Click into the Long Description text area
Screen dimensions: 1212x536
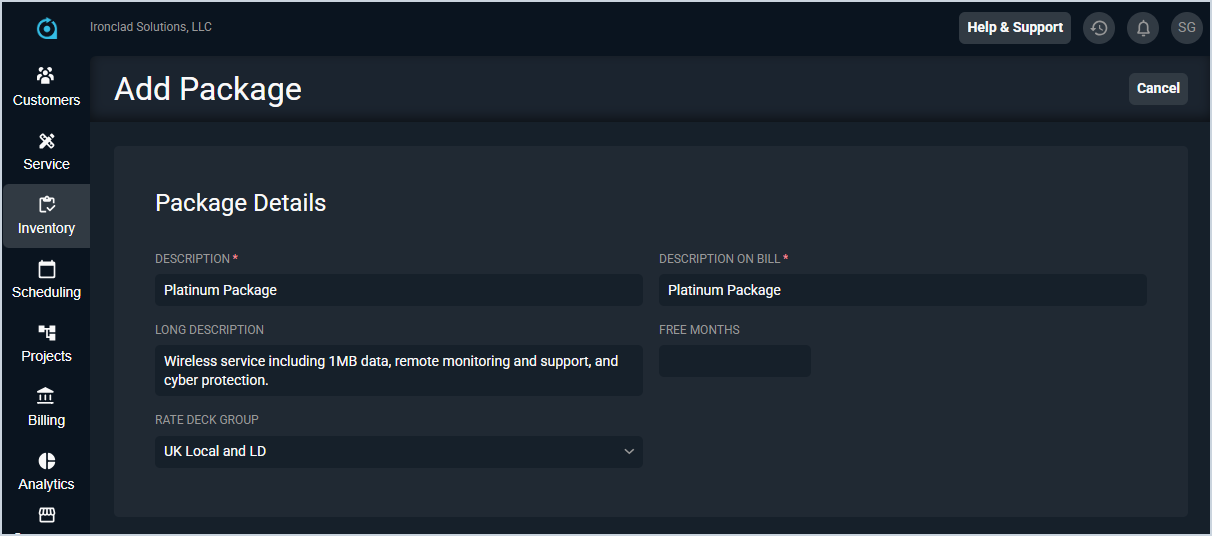(x=399, y=370)
